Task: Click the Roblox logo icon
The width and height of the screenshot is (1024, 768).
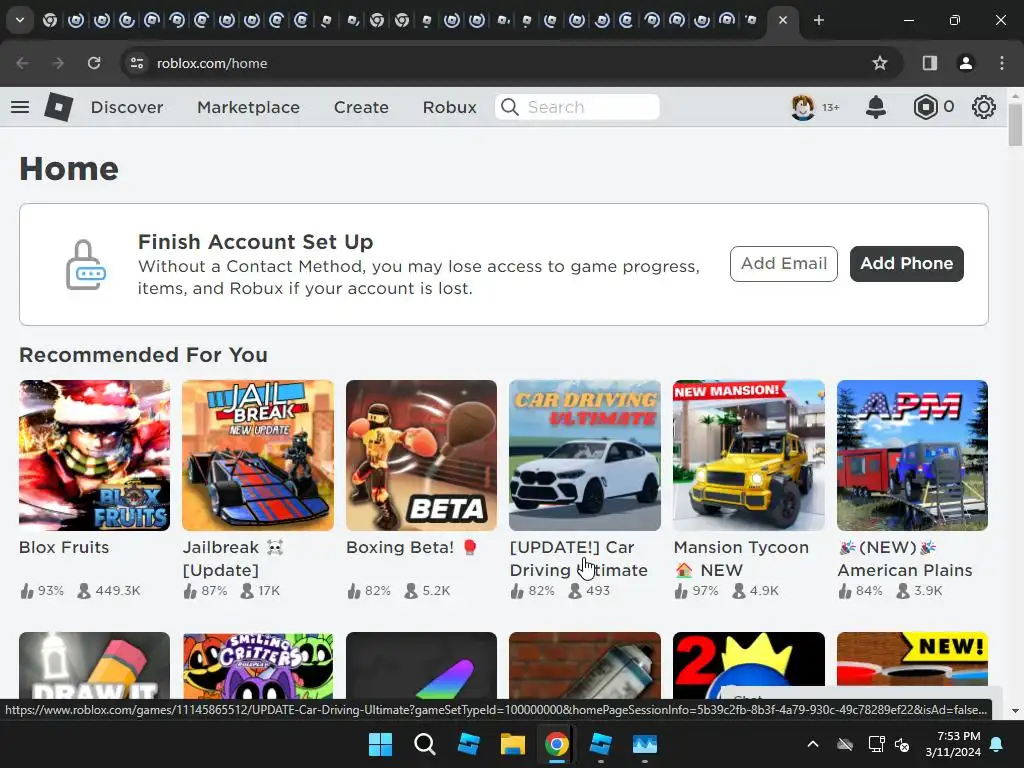Action: pos(58,107)
